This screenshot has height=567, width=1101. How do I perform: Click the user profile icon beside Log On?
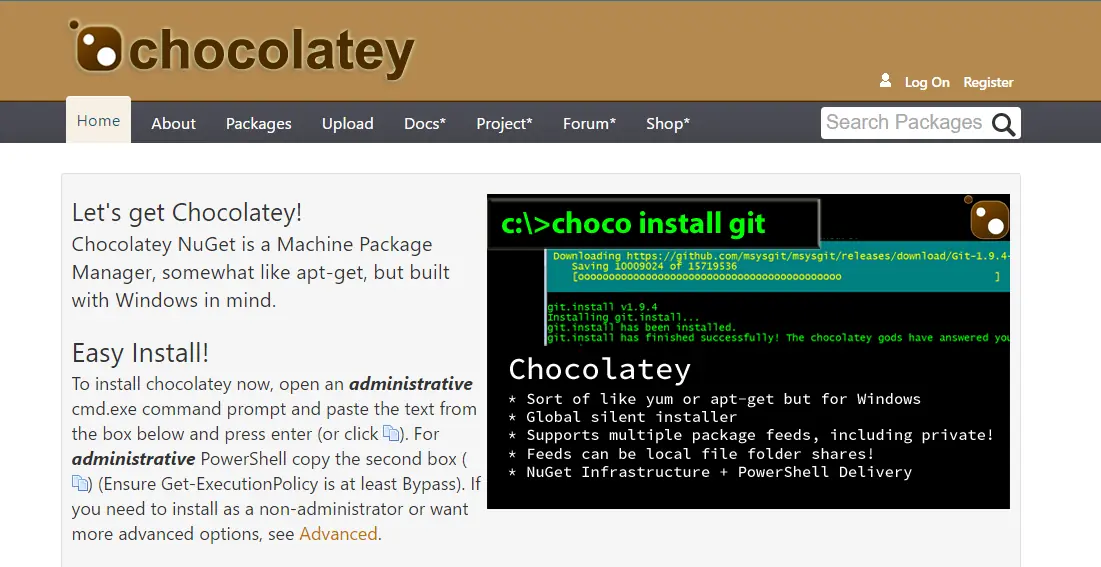pos(885,81)
